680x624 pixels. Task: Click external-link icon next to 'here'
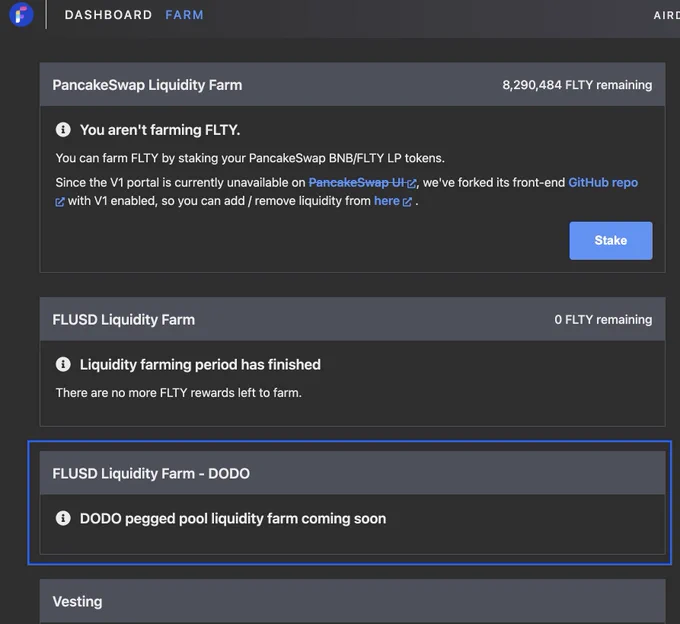407,202
